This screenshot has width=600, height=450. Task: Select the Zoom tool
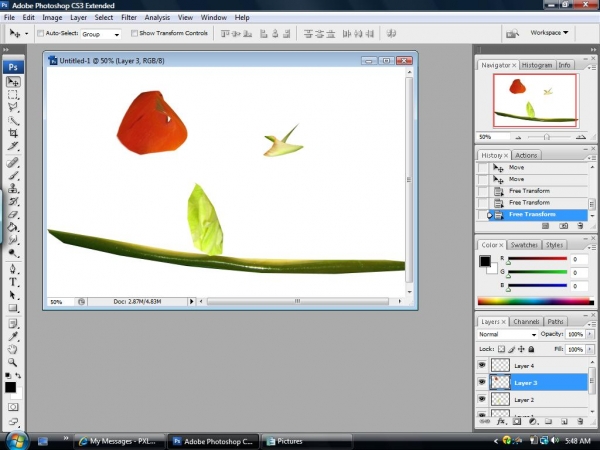tap(13, 362)
